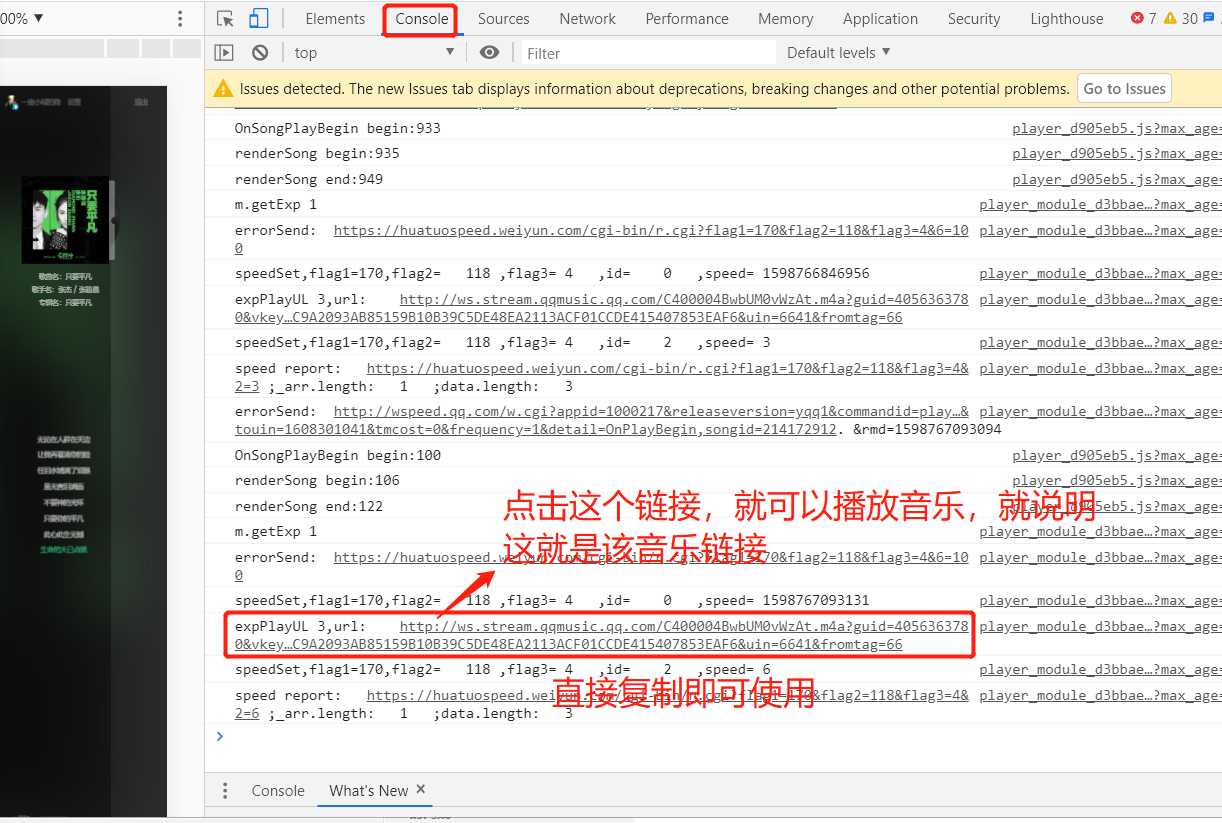Viewport: 1222px width, 823px height.
Task: Open the page zoom percentage dropdown
Action: tap(22, 19)
